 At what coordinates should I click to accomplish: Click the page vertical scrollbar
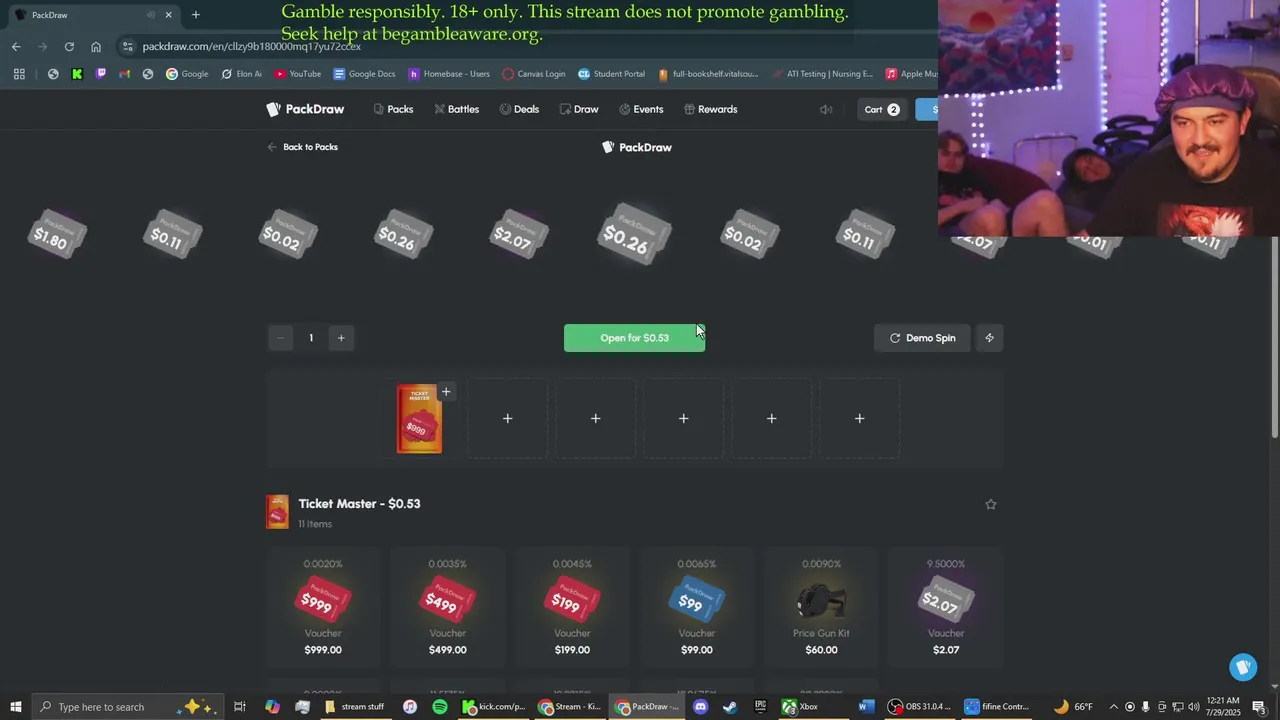1274,338
